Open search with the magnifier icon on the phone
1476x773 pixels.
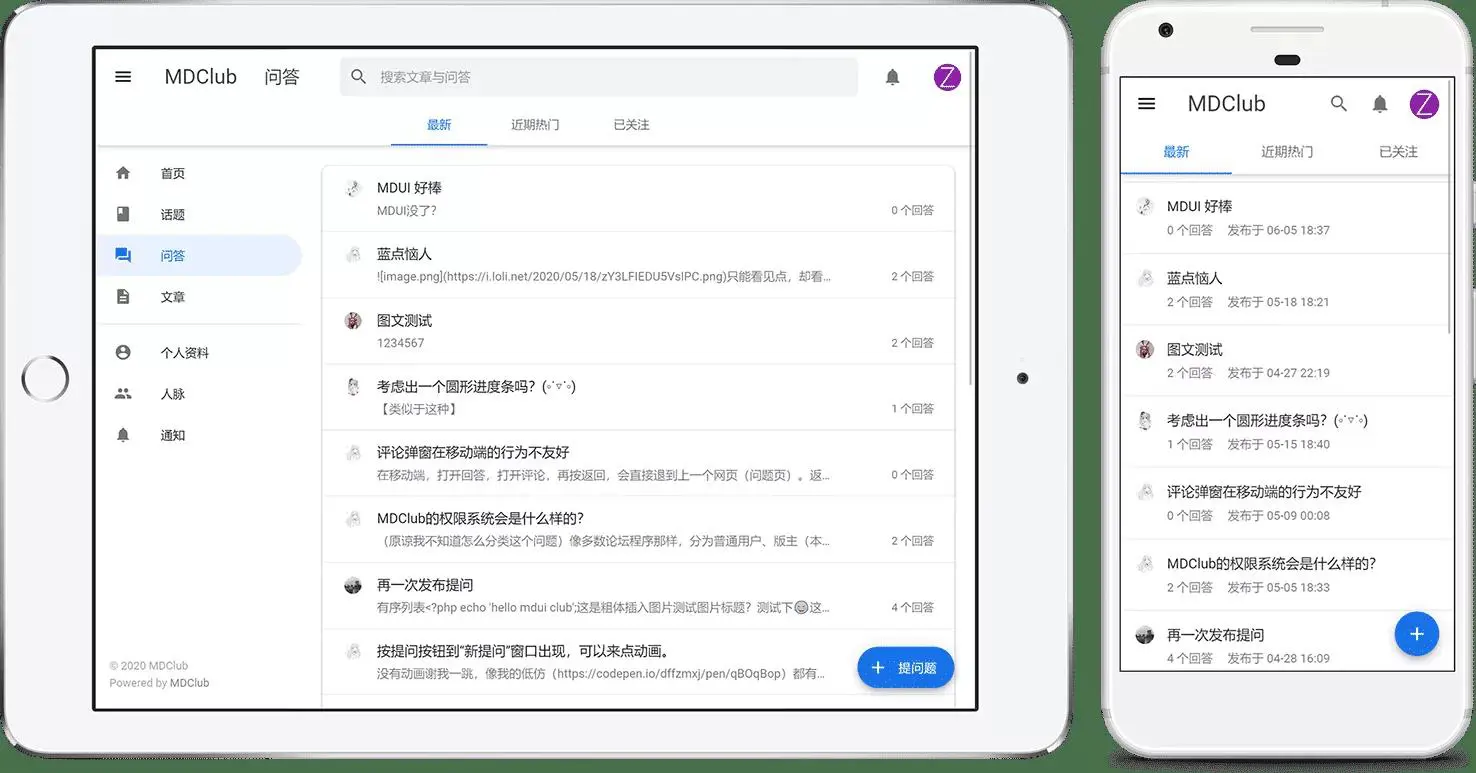[x=1338, y=103]
